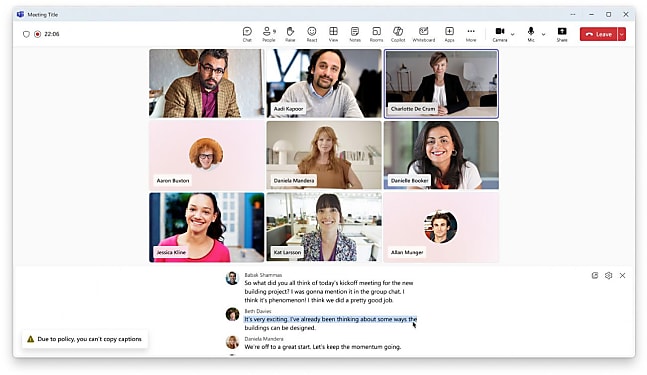The height and width of the screenshot is (375, 647).
Task: Toggle the Camera on or off
Action: click(500, 34)
